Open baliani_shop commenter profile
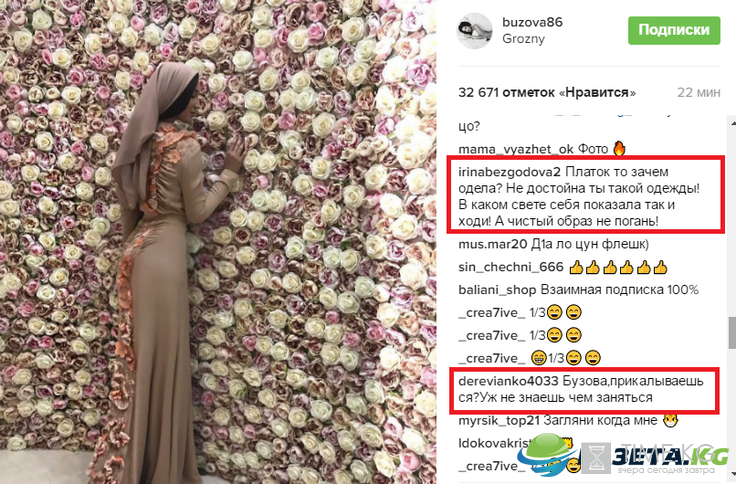 497,290
